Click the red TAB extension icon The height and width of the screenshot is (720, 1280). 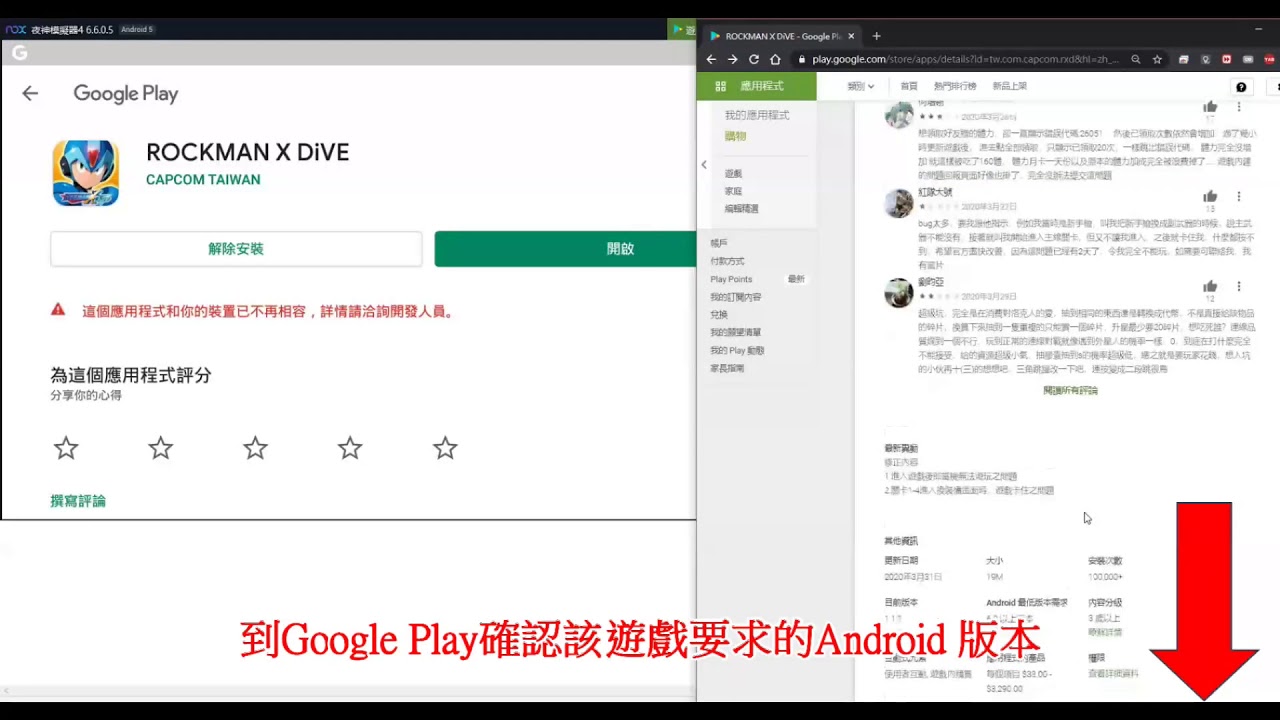point(1270,59)
